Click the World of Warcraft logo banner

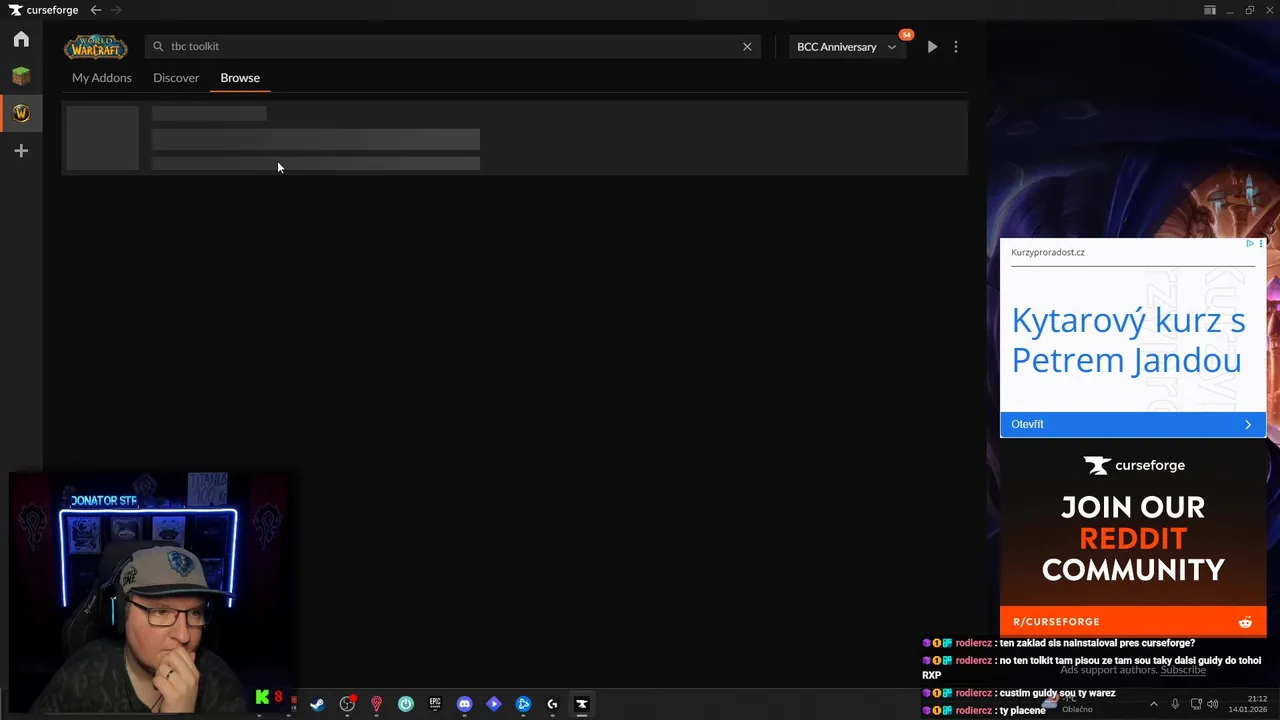[x=96, y=47]
